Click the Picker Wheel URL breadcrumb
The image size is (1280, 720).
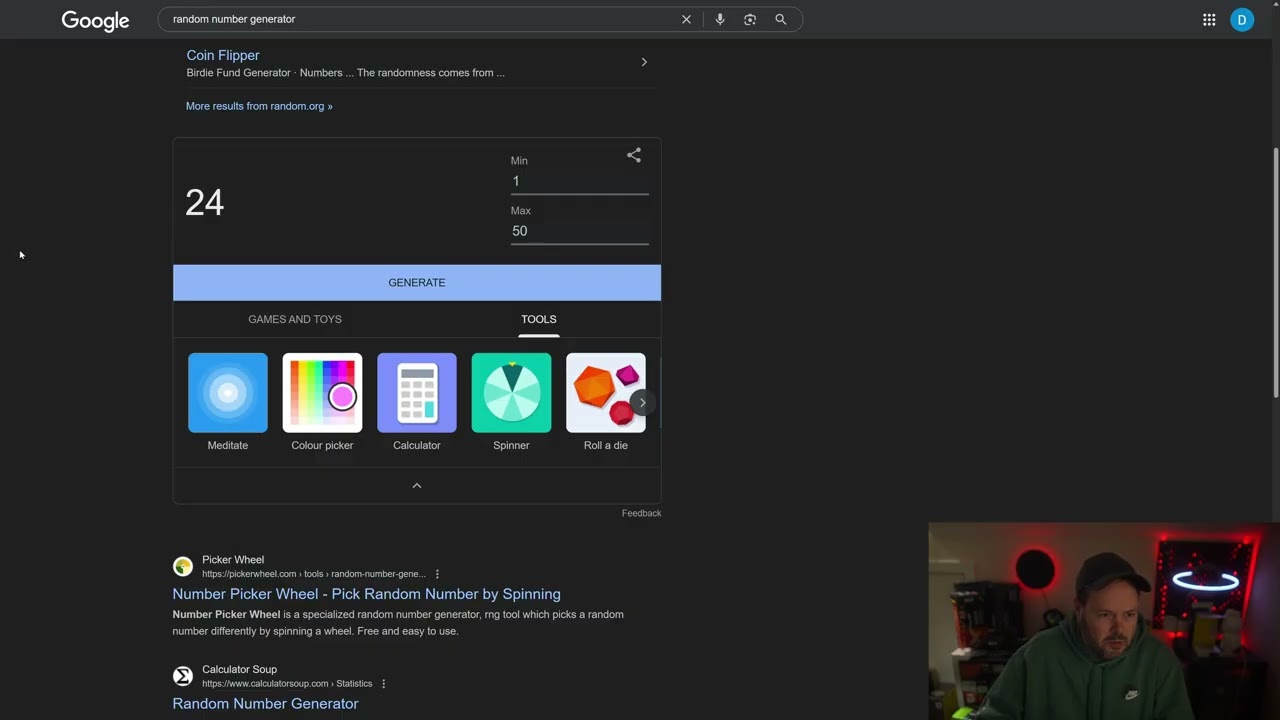point(314,574)
